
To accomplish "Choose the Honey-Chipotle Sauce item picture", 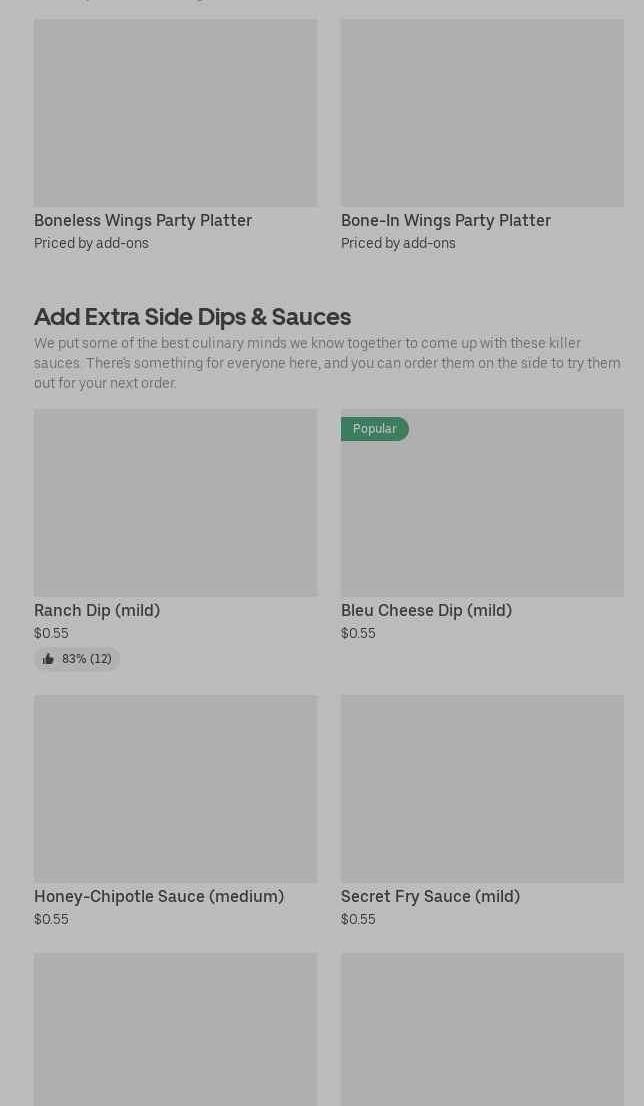I will point(175,789).
